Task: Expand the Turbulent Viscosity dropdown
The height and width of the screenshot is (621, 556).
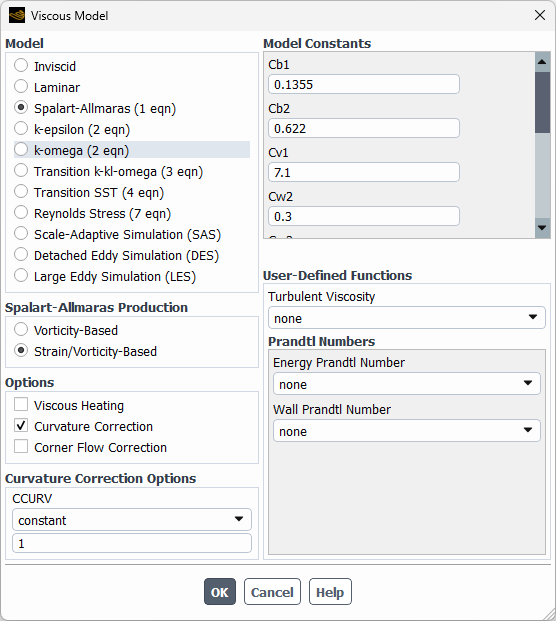Action: [x=407, y=318]
